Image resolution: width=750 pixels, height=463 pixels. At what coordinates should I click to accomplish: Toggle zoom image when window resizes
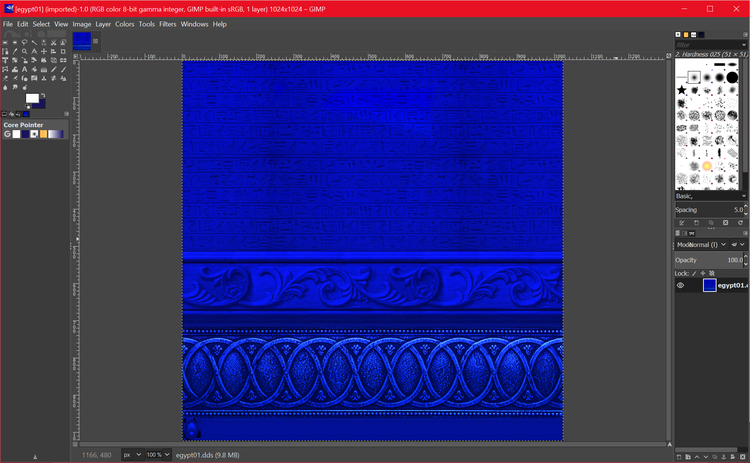(669, 56)
